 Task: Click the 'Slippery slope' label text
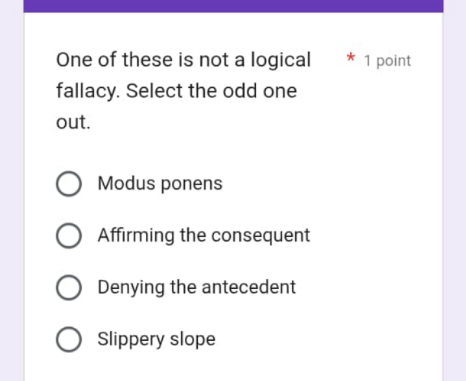(x=156, y=339)
